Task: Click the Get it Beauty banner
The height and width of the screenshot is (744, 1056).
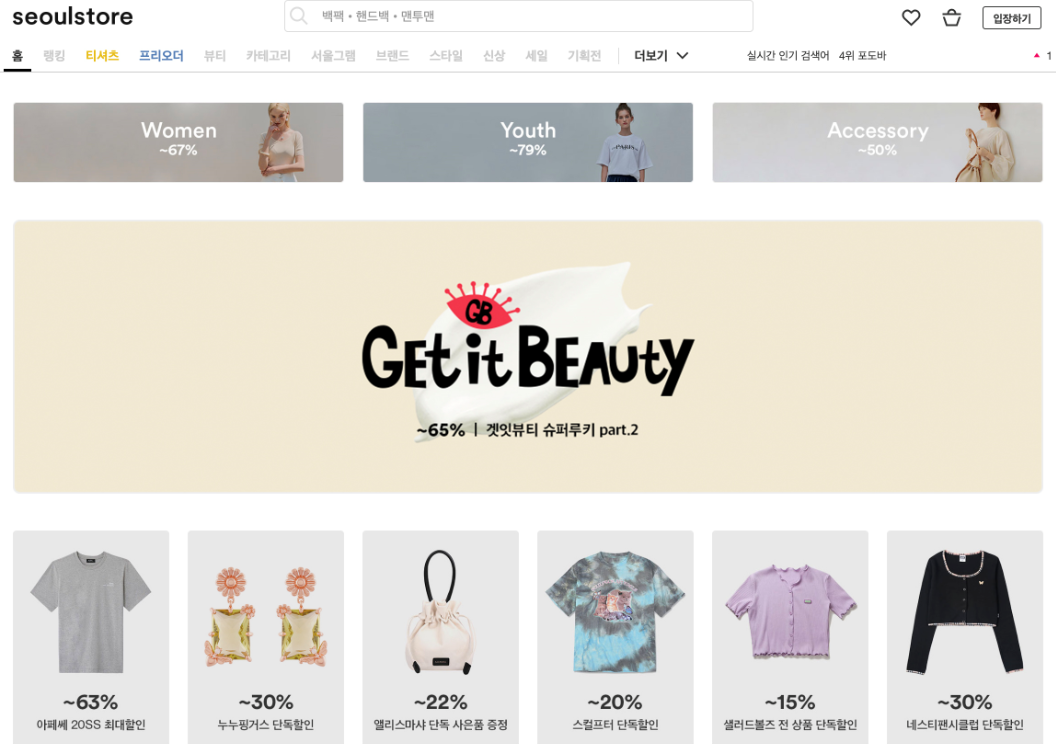Action: [x=528, y=357]
